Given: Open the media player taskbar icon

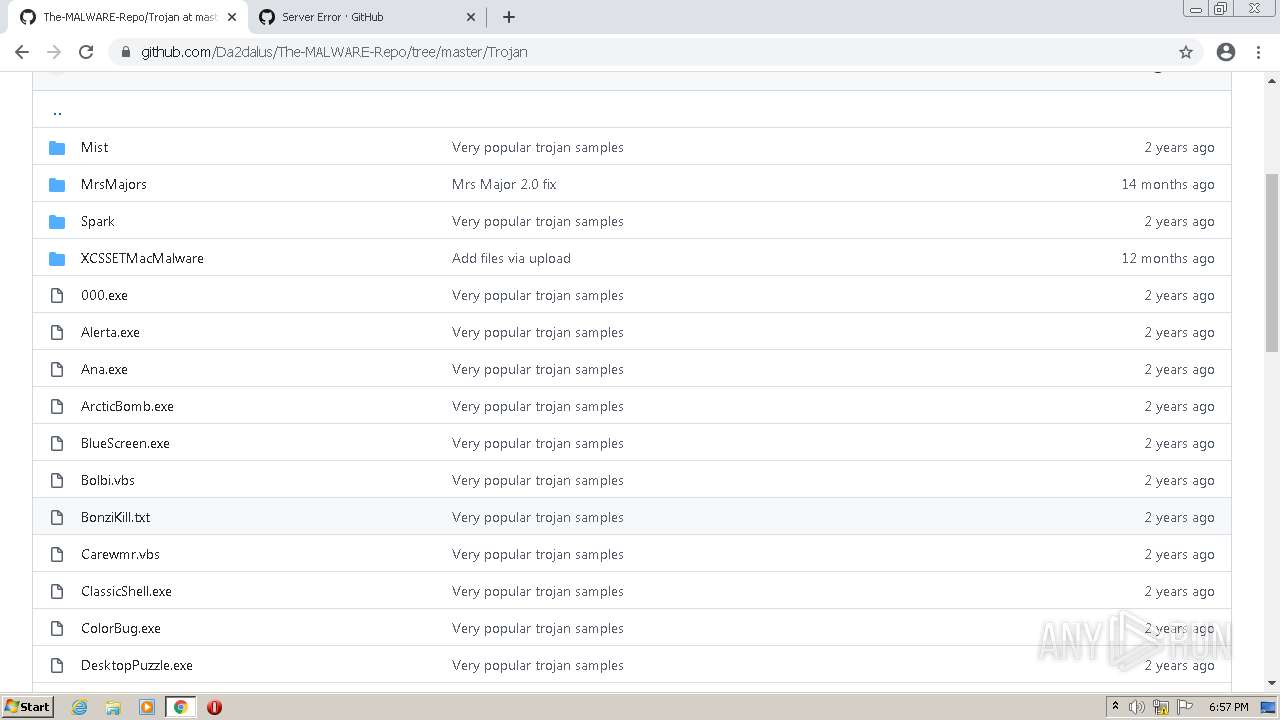Looking at the screenshot, I should point(147,707).
